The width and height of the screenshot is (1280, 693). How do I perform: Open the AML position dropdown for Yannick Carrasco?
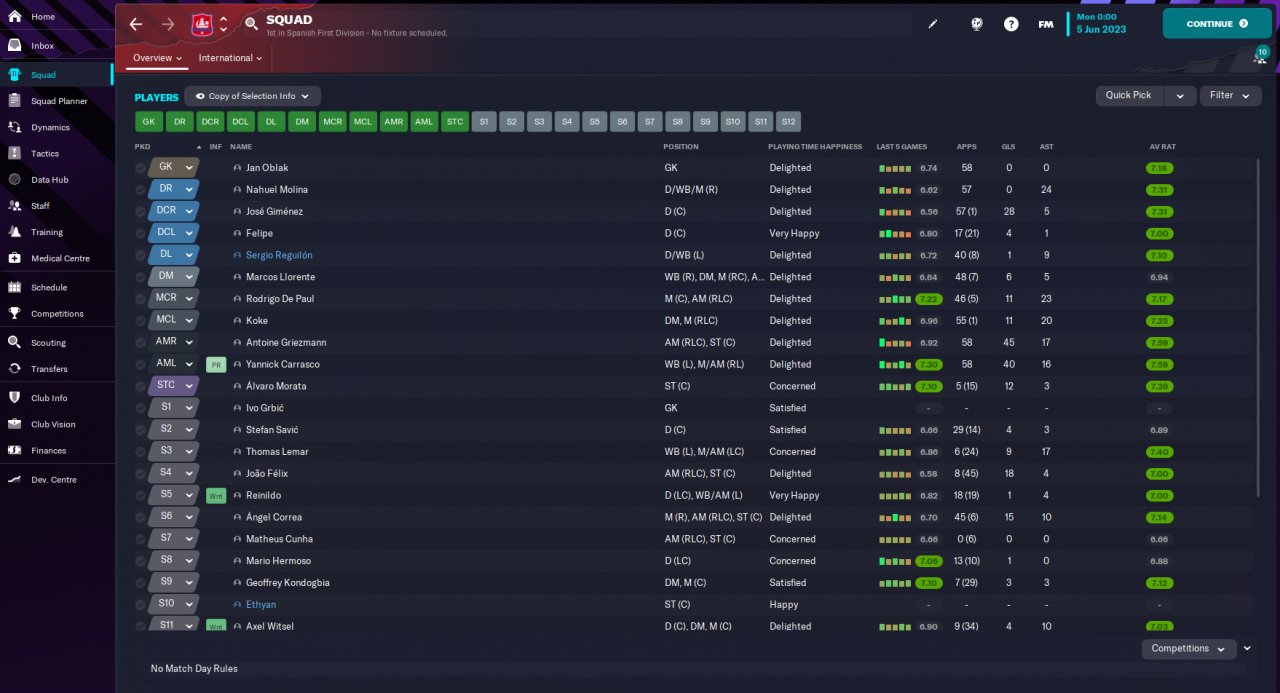[x=173, y=364]
